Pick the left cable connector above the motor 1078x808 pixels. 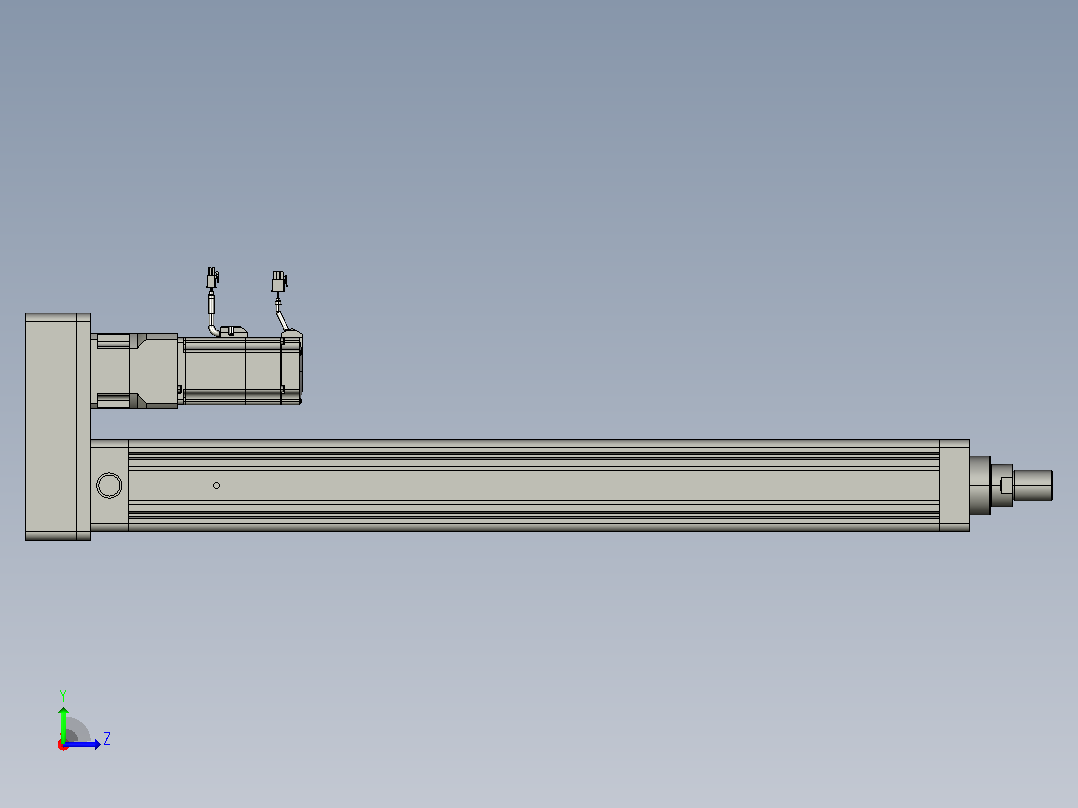212,279
